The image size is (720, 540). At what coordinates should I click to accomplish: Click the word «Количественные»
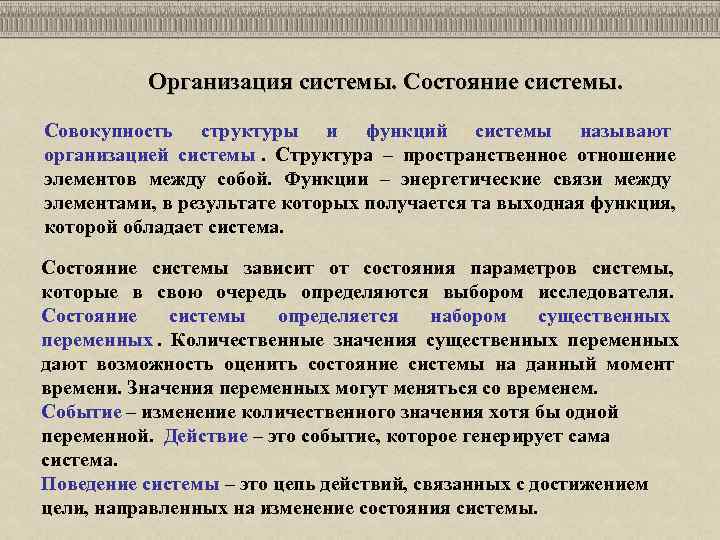pyautogui.click(x=247, y=341)
